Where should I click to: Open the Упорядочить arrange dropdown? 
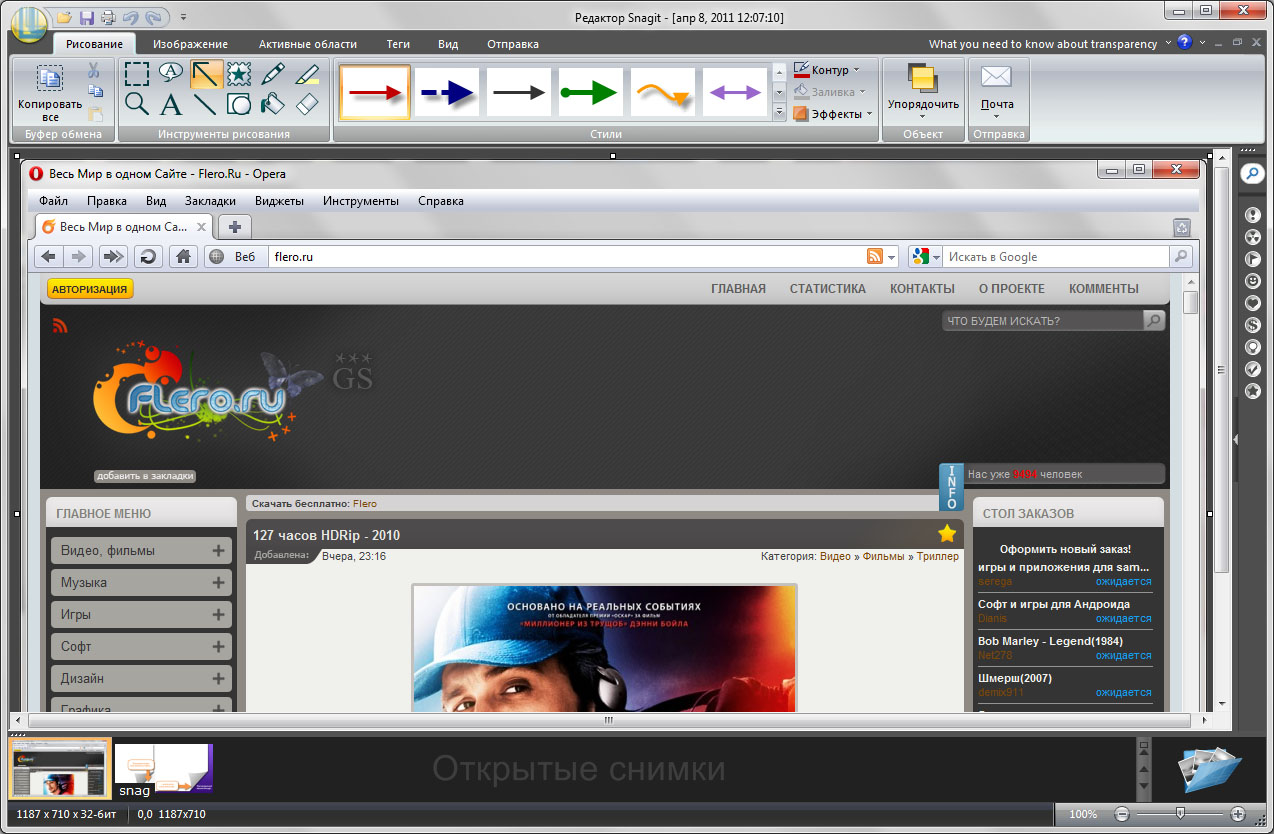click(x=923, y=90)
